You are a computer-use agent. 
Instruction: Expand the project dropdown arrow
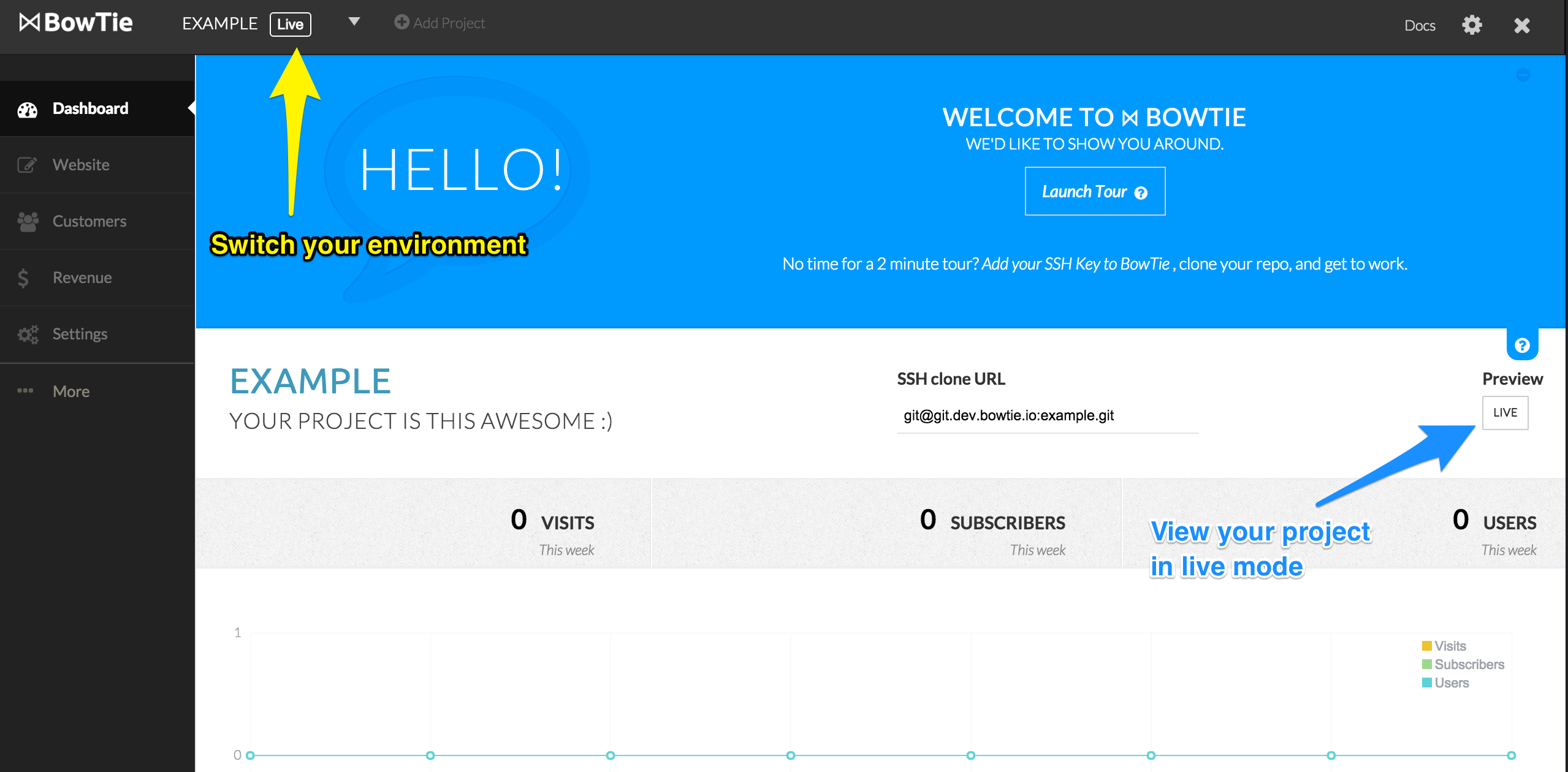[354, 22]
